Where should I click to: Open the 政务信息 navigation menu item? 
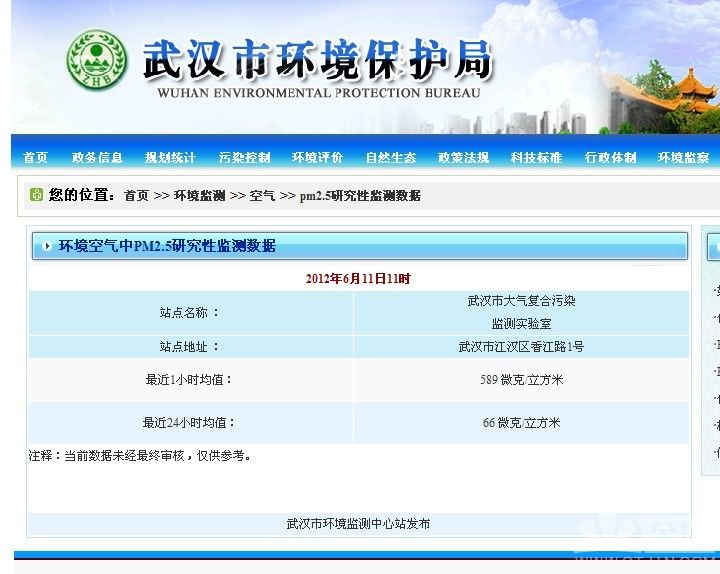(x=97, y=158)
